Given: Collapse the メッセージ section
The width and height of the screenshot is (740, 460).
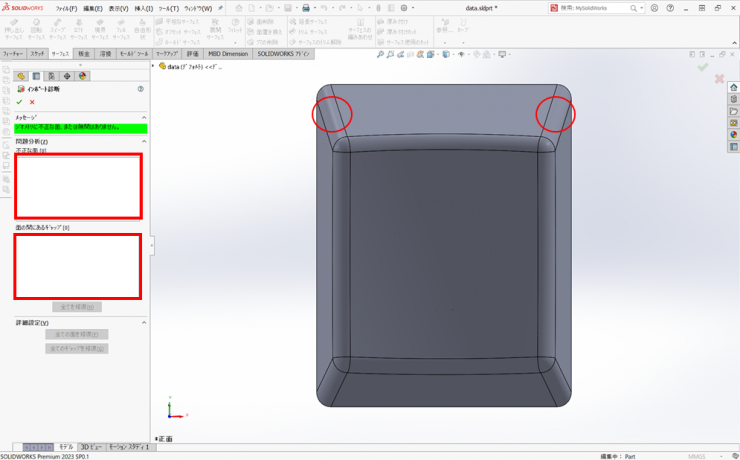Looking at the screenshot, I should tap(143, 117).
